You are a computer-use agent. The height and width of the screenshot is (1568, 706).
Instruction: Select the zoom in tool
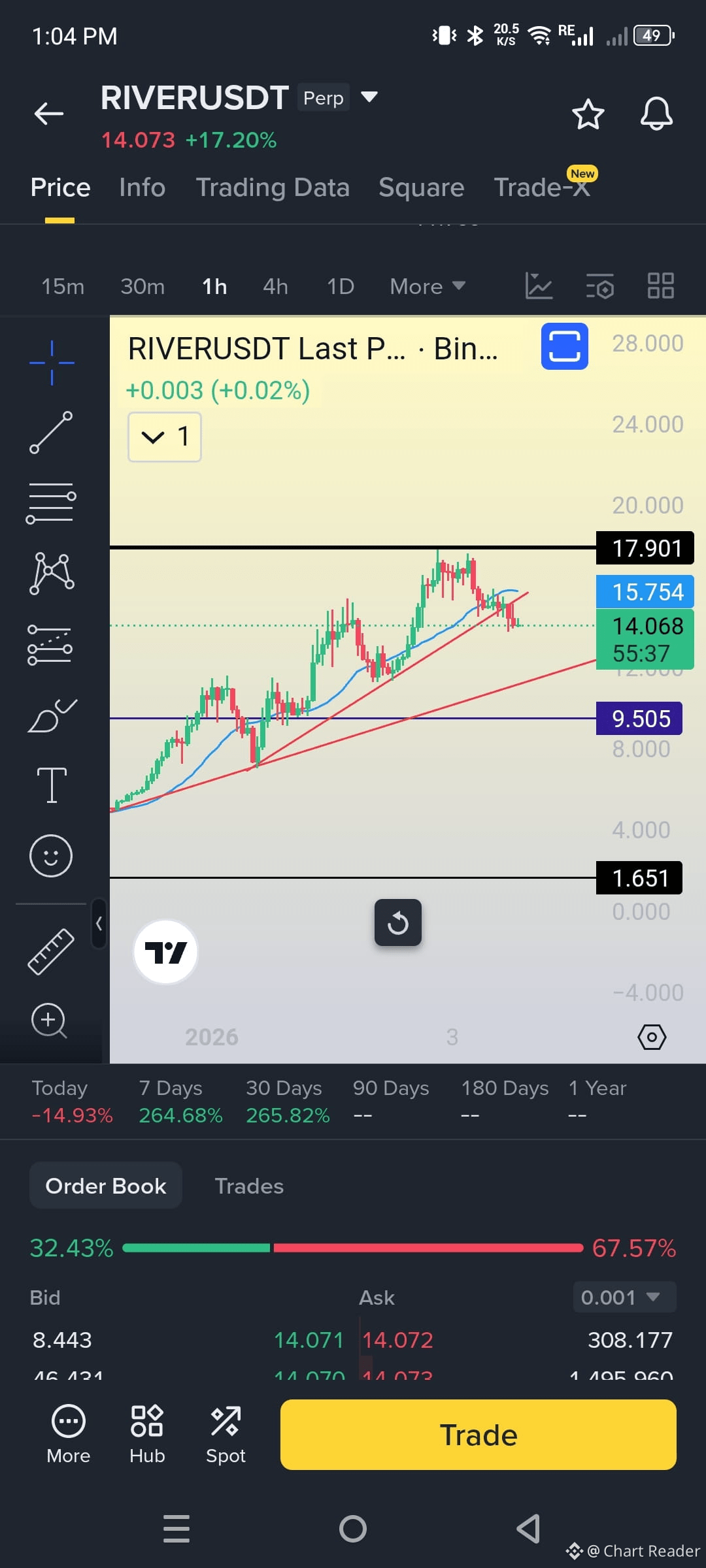[49, 1021]
